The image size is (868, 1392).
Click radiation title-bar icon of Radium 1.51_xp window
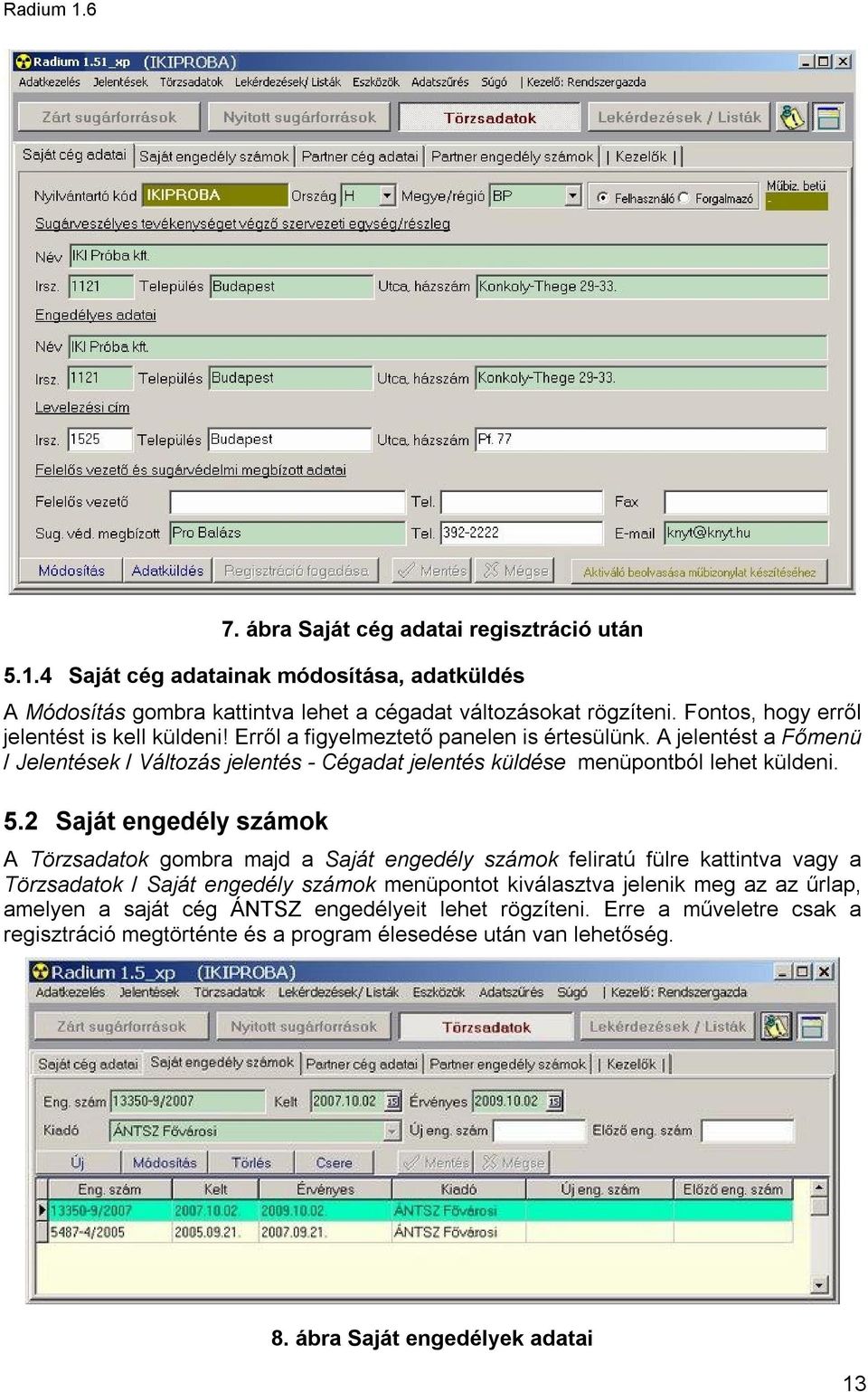point(24,62)
